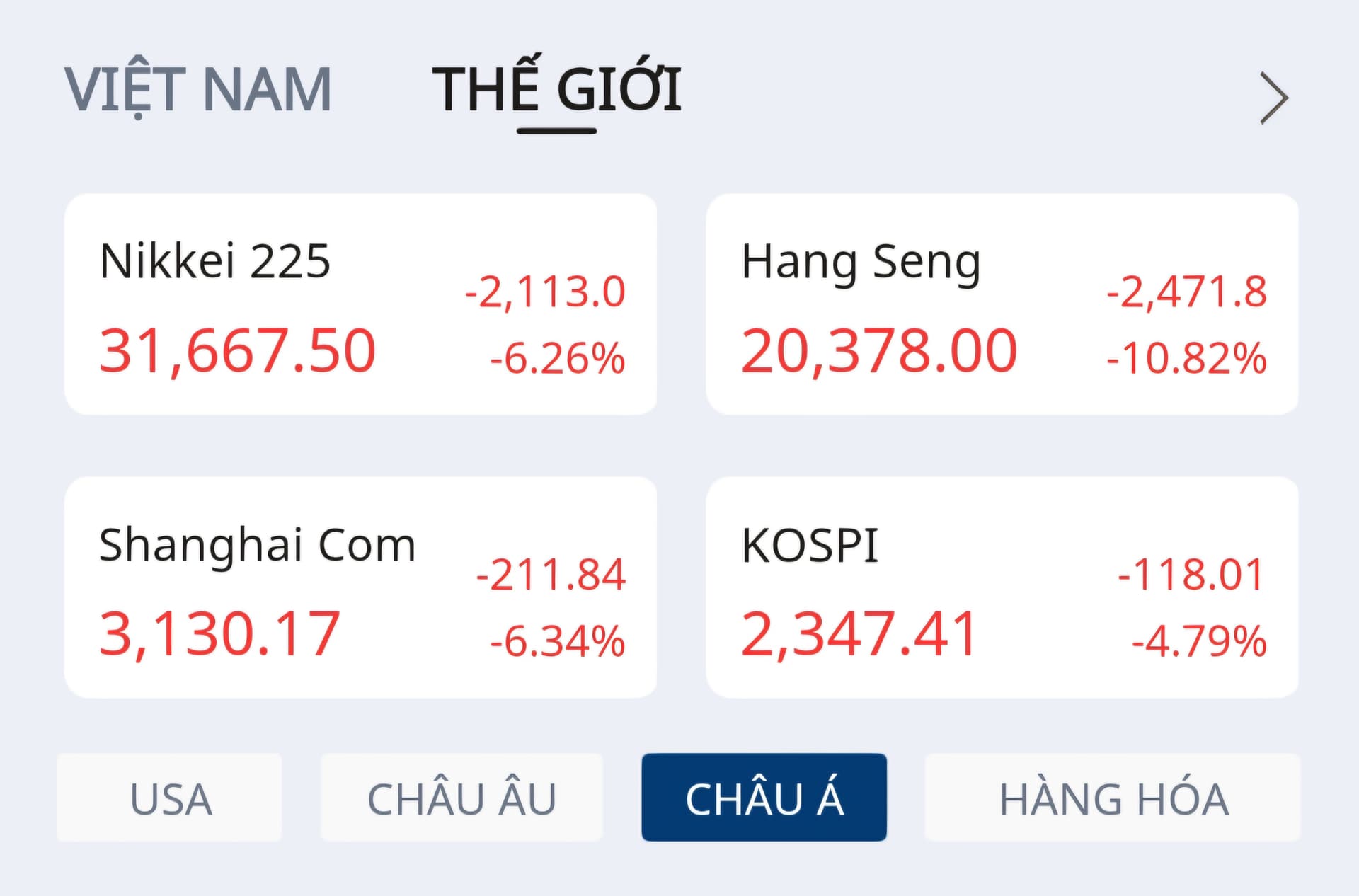
Task: Select the CHÂU ÂU market filter
Action: pyautogui.click(x=461, y=798)
